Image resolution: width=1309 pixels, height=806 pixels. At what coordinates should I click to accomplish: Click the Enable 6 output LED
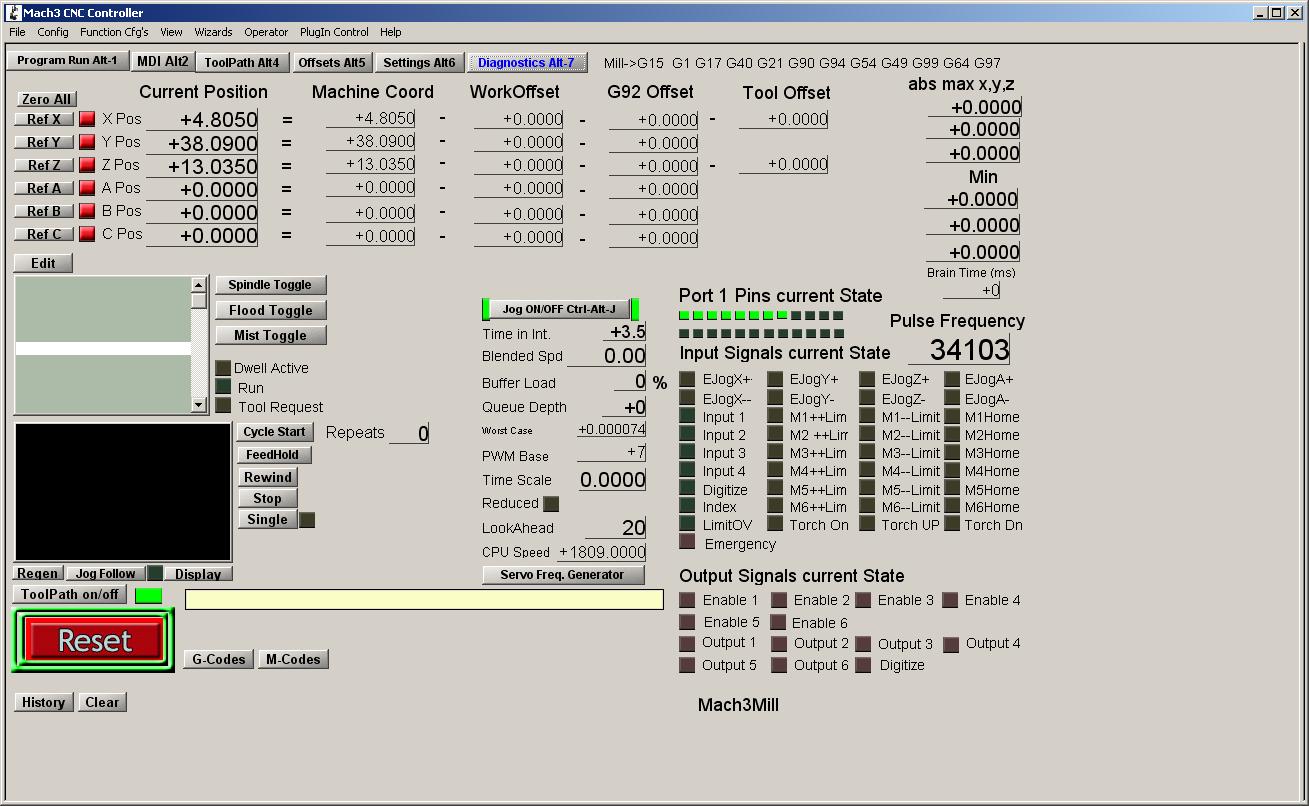(777, 622)
